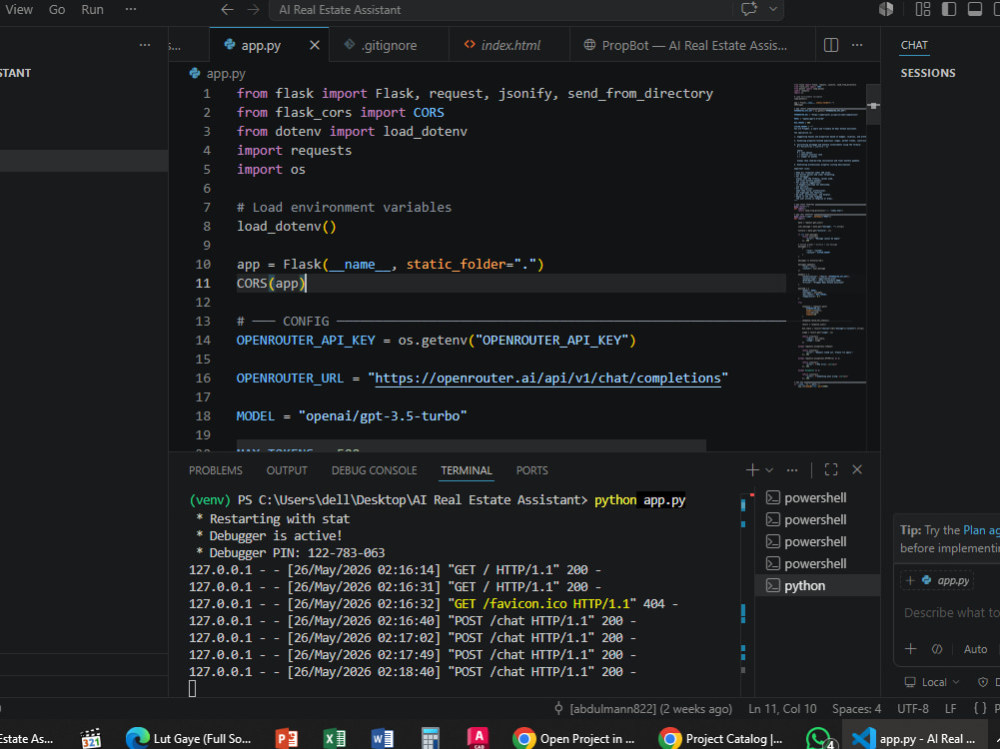Open Calculator from the taskbar

coord(430,738)
